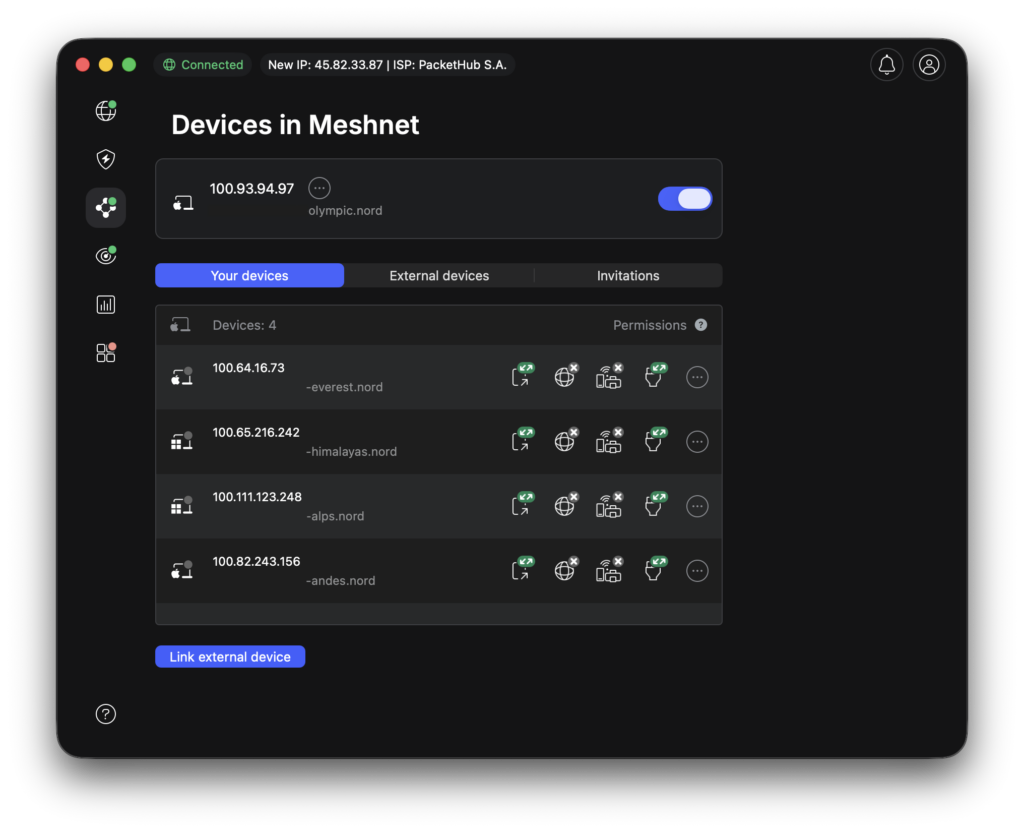The image size is (1024, 833).
Task: Open the VPN globe section in sidebar
Action: tap(106, 111)
